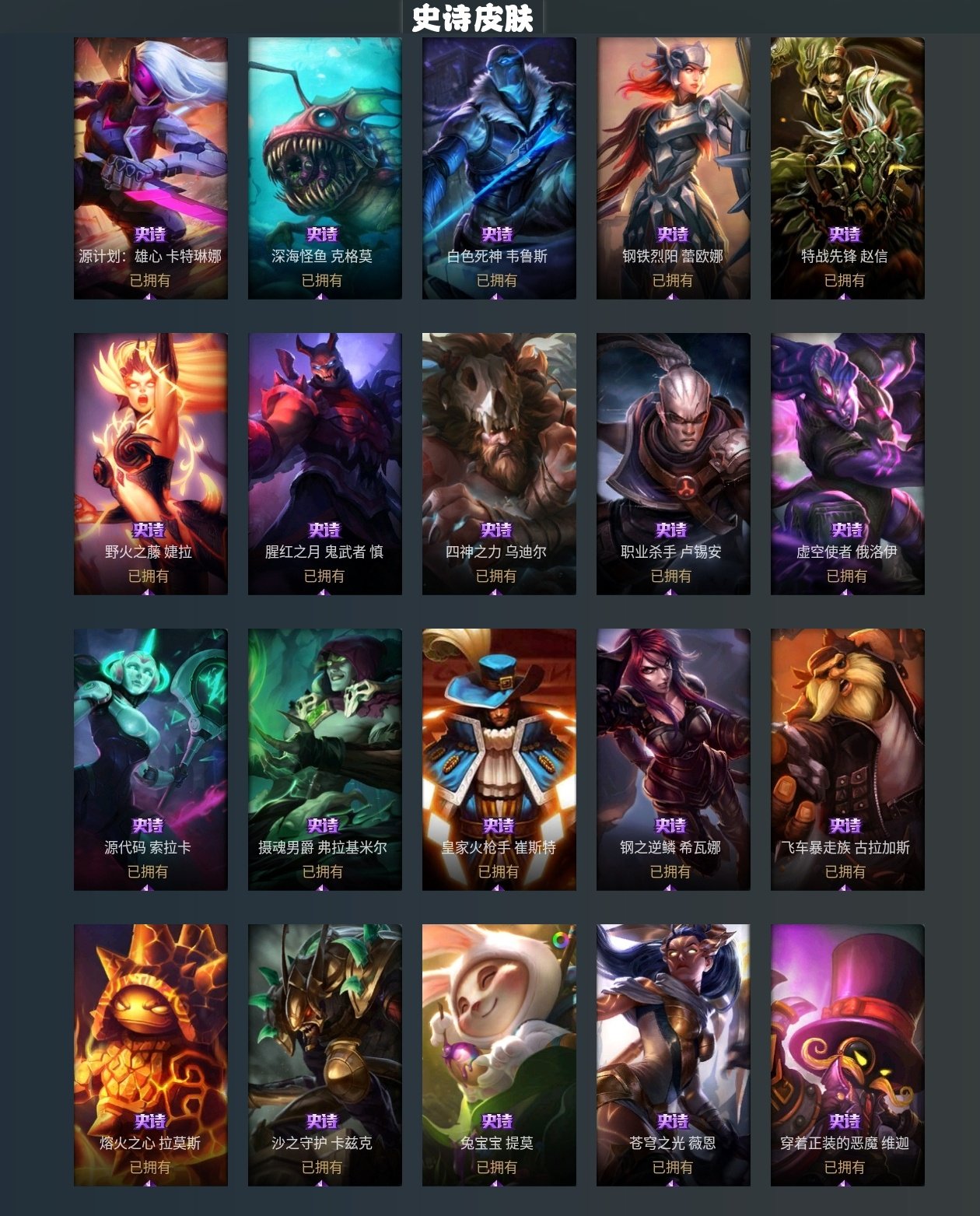Open the 虚空使者 俄洛伊 skin card
980x1216 pixels.
click(x=848, y=464)
